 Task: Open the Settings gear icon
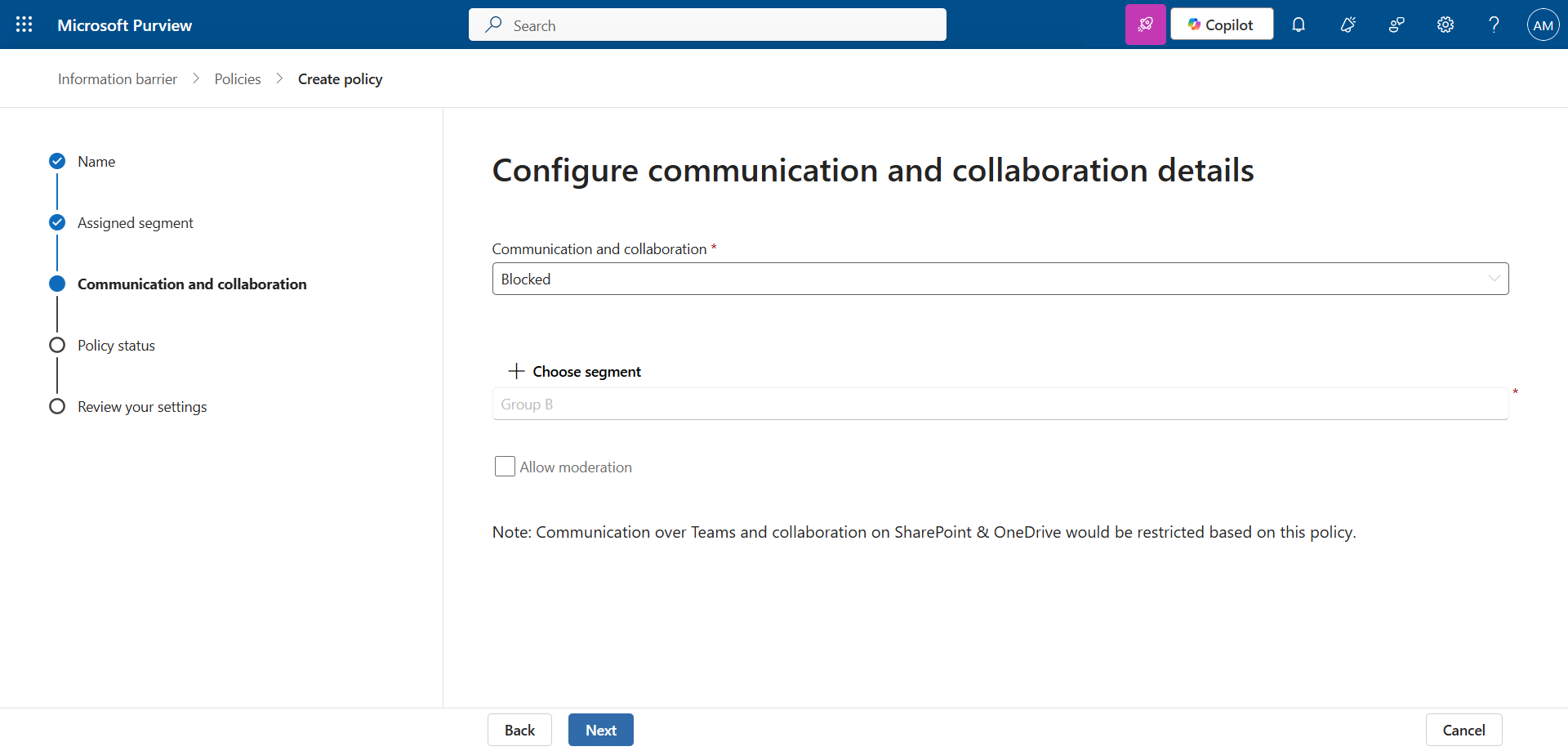click(x=1445, y=25)
